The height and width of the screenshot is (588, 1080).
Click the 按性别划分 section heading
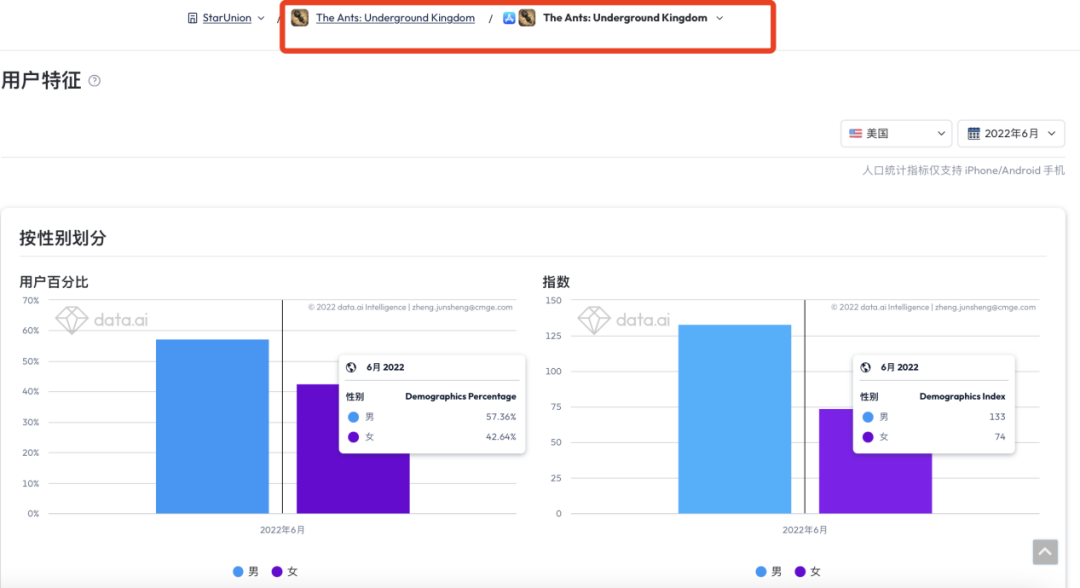63,238
